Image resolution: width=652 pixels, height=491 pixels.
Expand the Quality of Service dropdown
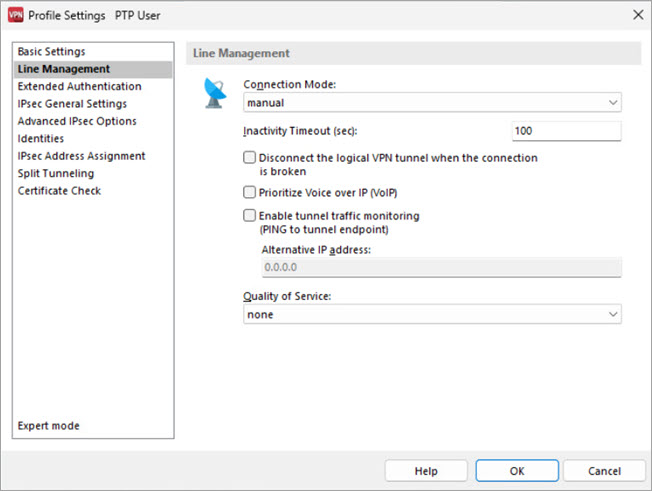tap(432, 314)
